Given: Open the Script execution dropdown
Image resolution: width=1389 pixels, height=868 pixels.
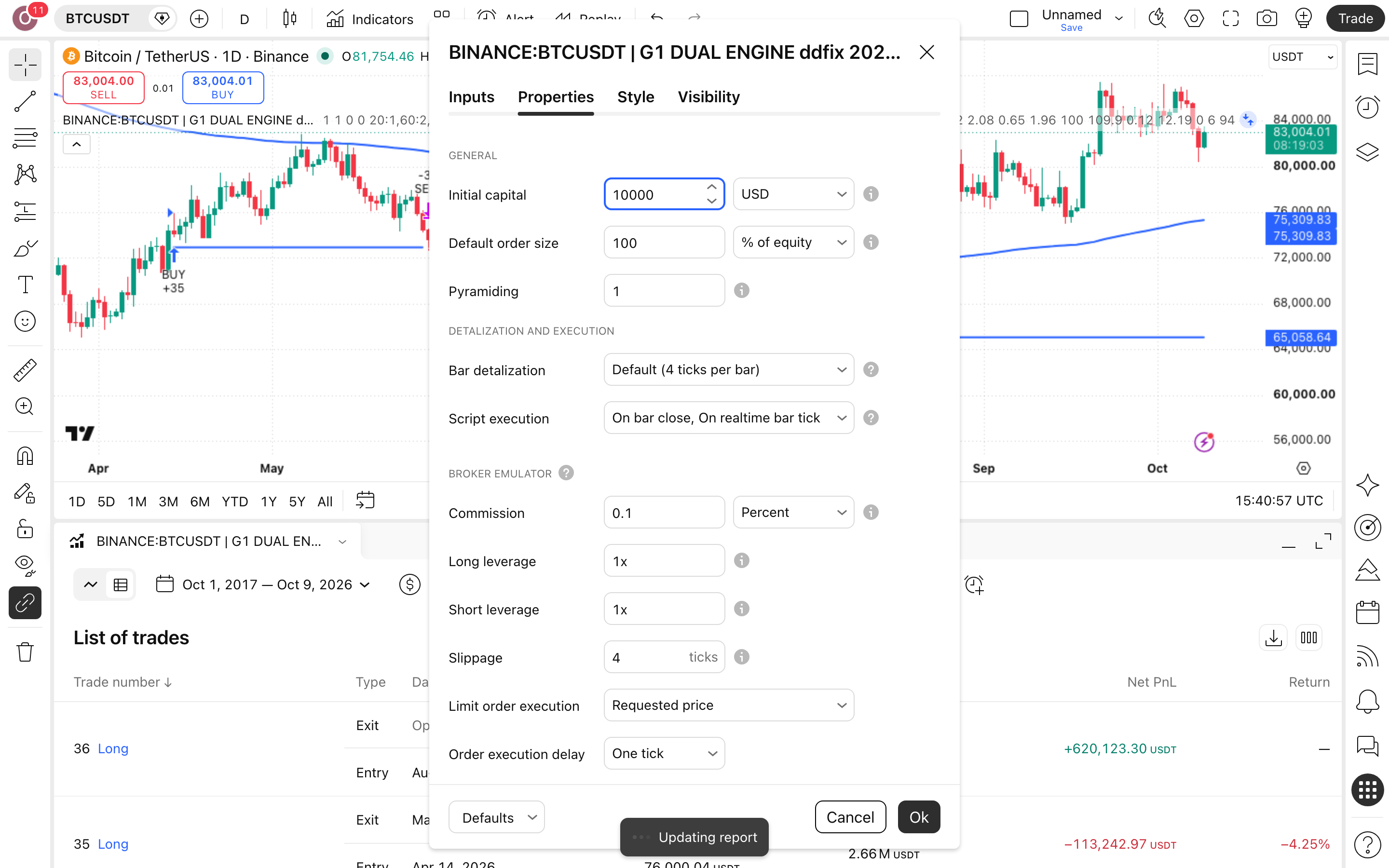Looking at the screenshot, I should coord(728,418).
